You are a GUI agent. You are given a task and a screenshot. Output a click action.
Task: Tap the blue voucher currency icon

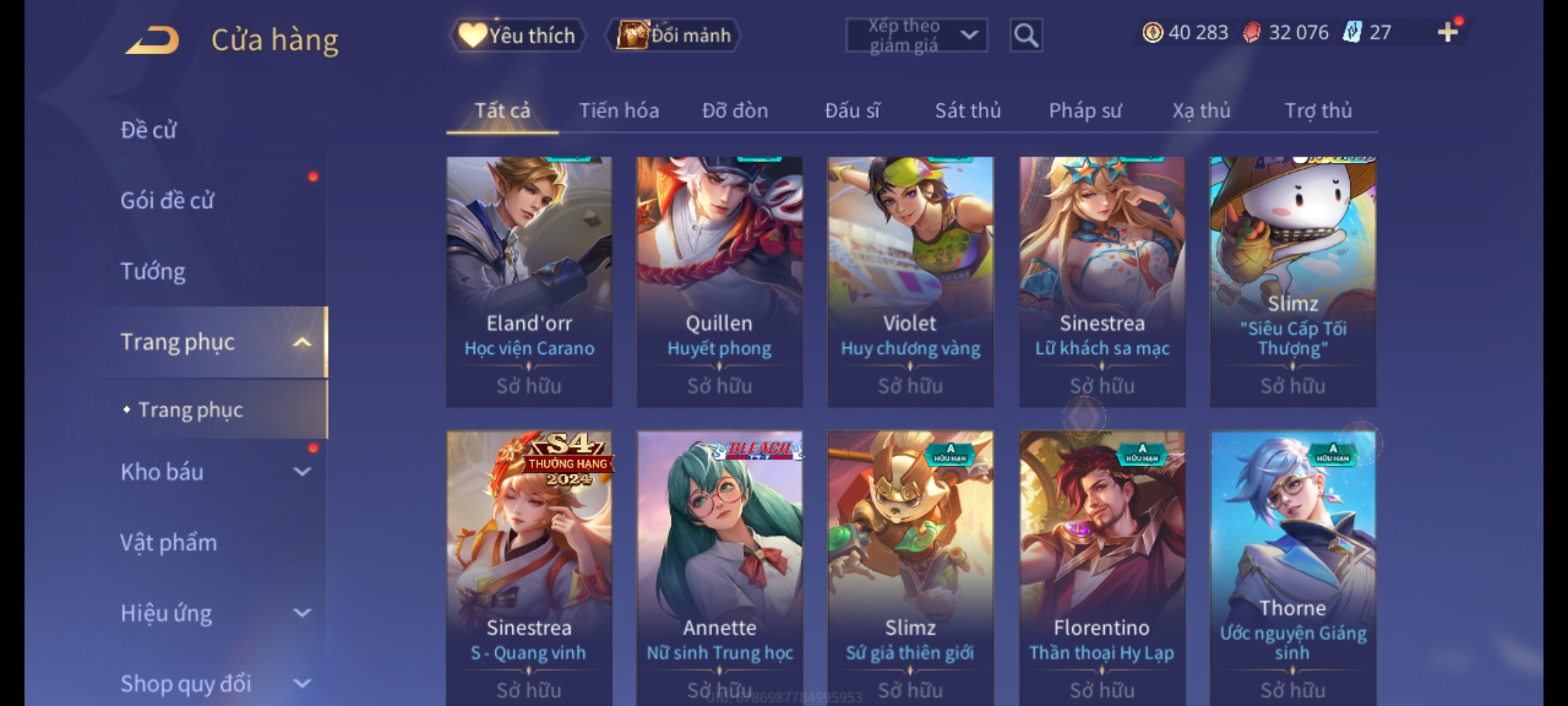coord(1351,32)
